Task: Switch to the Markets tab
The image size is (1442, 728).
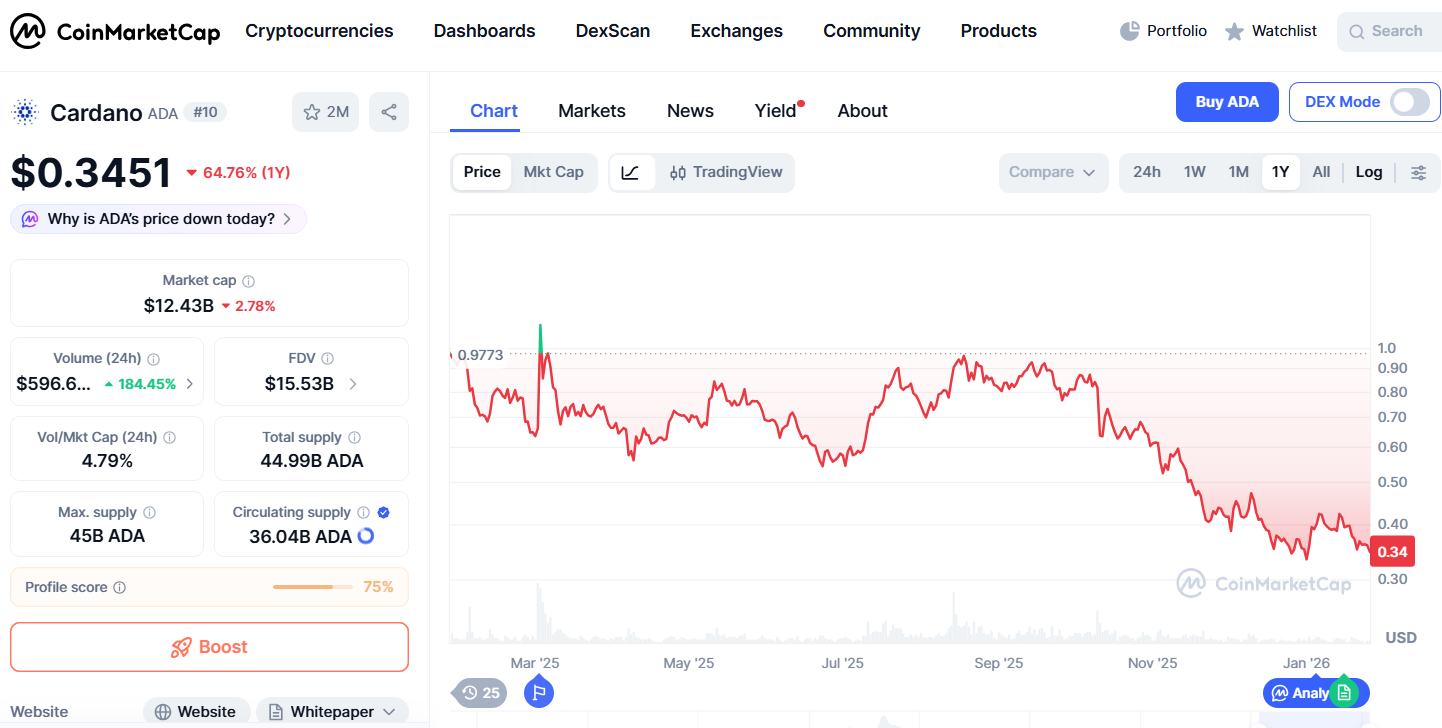Action: point(592,111)
